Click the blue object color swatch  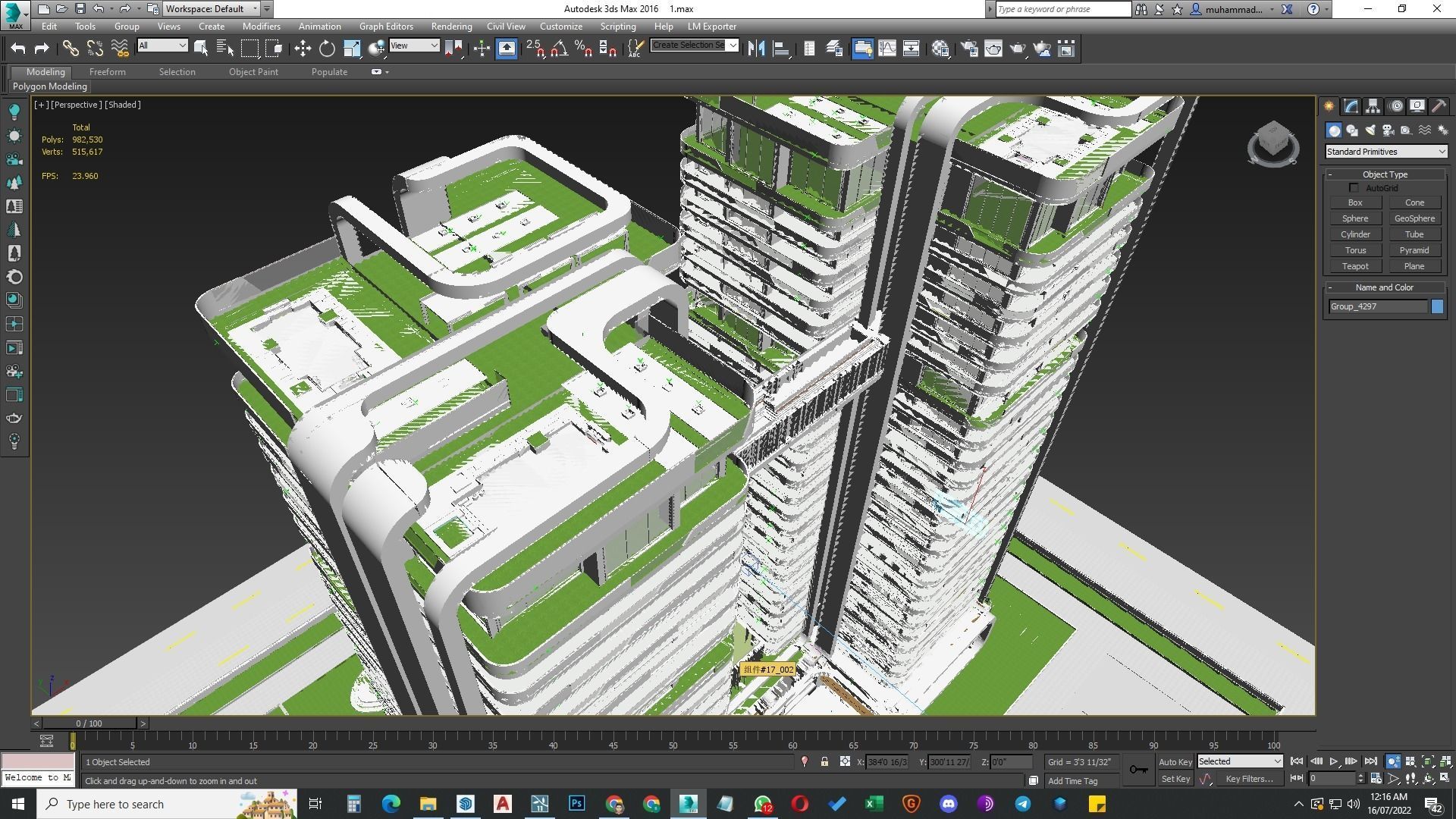(x=1437, y=306)
